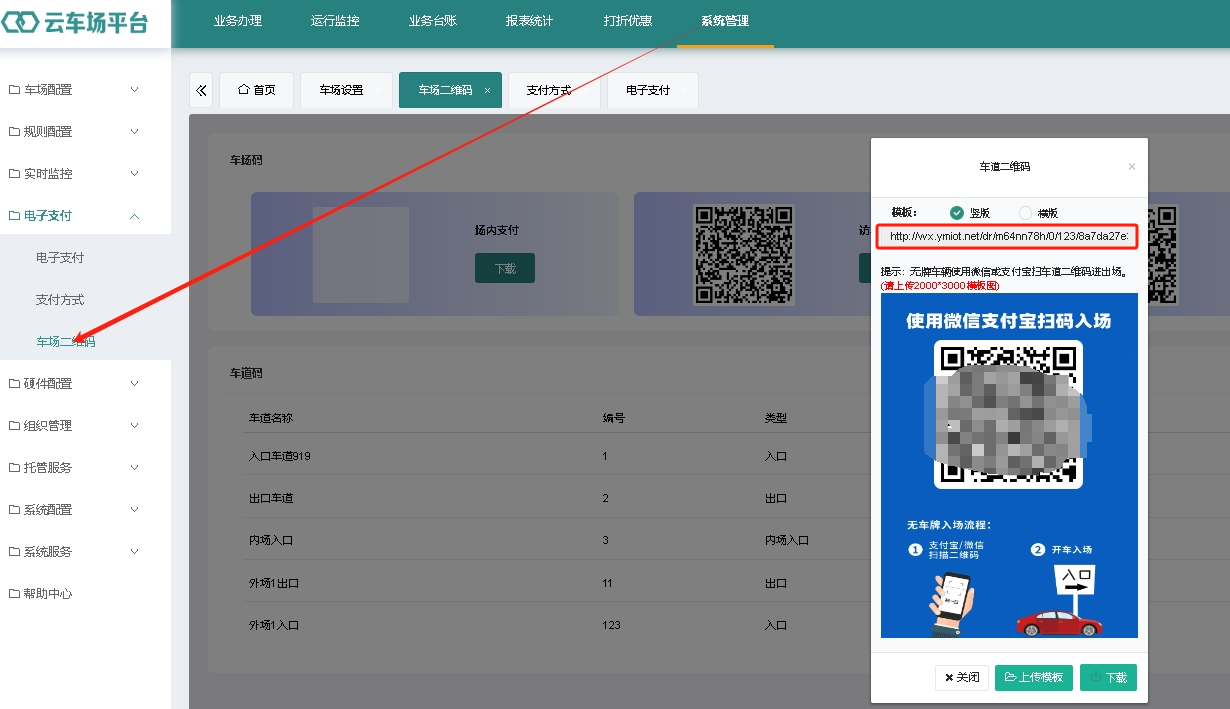The height and width of the screenshot is (709, 1230).
Task: Click the 云车场平台 logo icon
Action: (21, 22)
